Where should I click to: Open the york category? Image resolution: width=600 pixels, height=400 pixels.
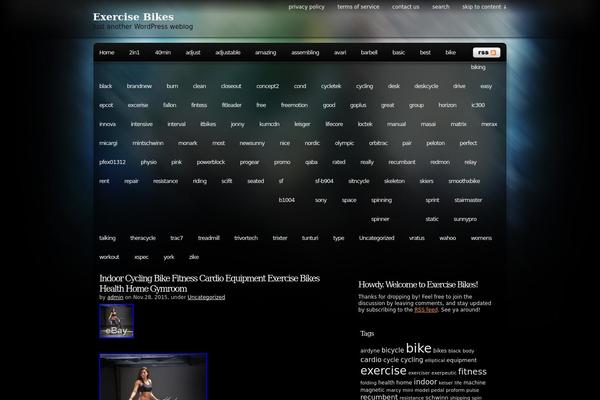(169, 257)
